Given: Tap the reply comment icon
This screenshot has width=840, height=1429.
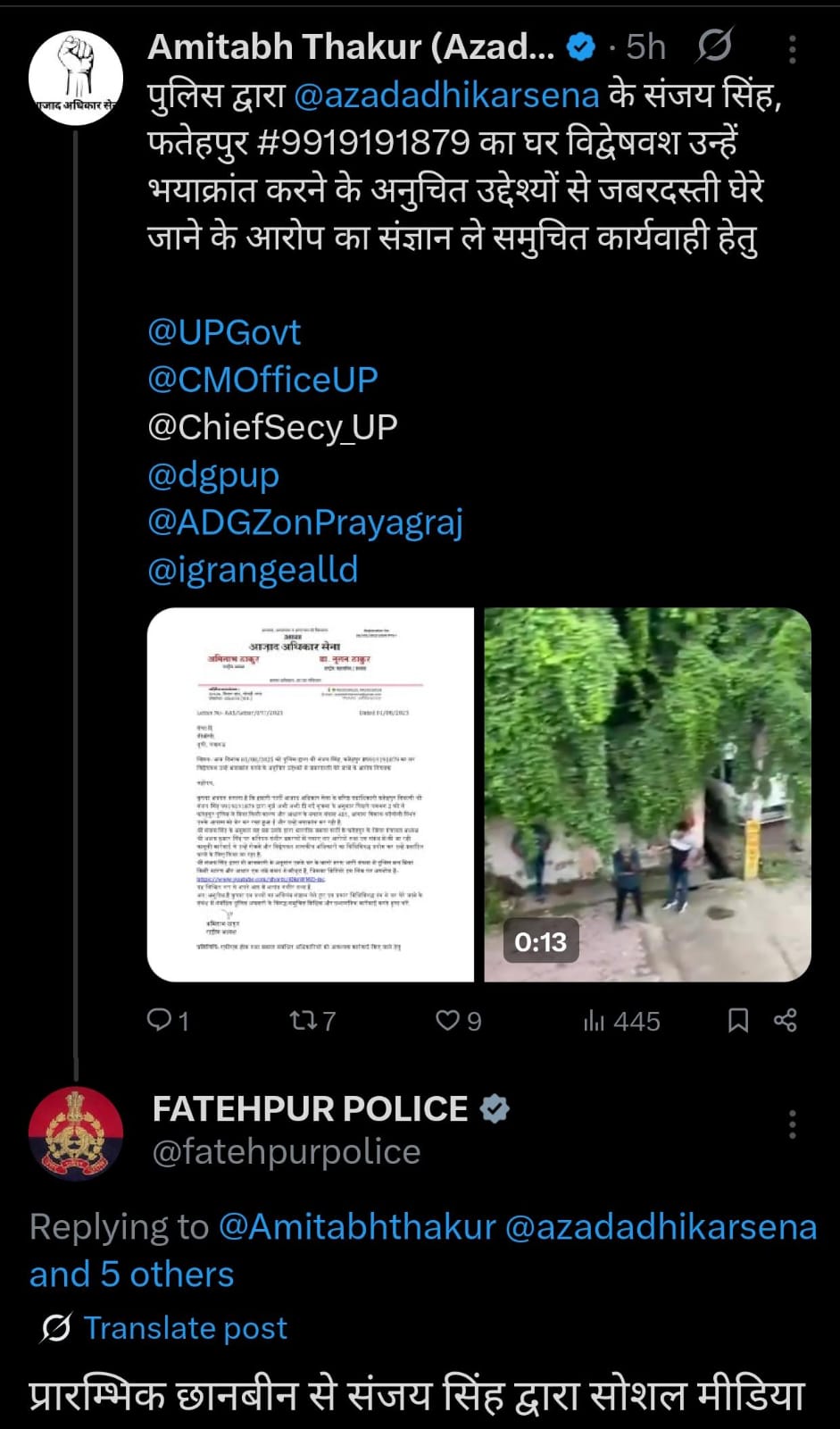Looking at the screenshot, I should click(x=159, y=1020).
